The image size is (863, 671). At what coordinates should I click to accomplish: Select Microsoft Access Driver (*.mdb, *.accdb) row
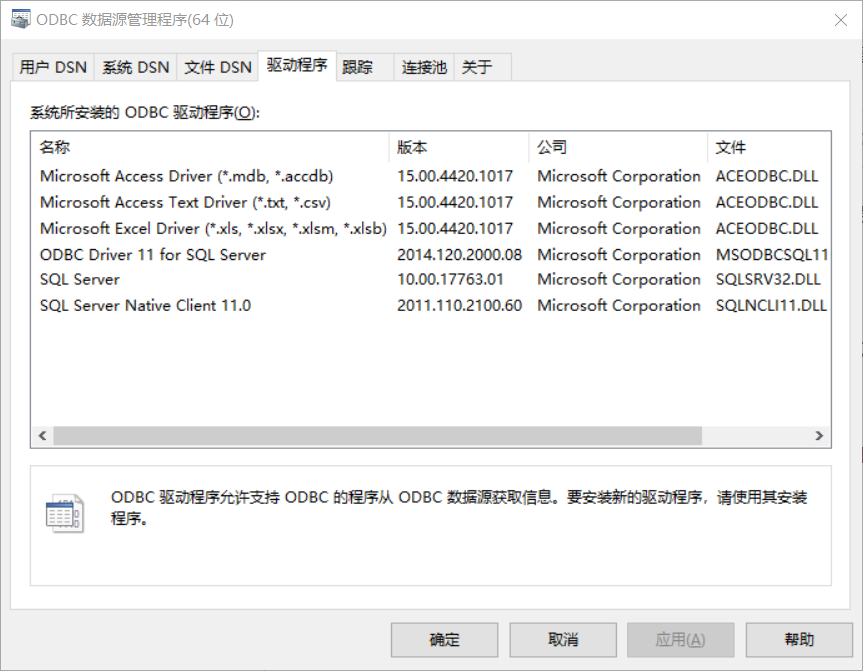[430, 176]
